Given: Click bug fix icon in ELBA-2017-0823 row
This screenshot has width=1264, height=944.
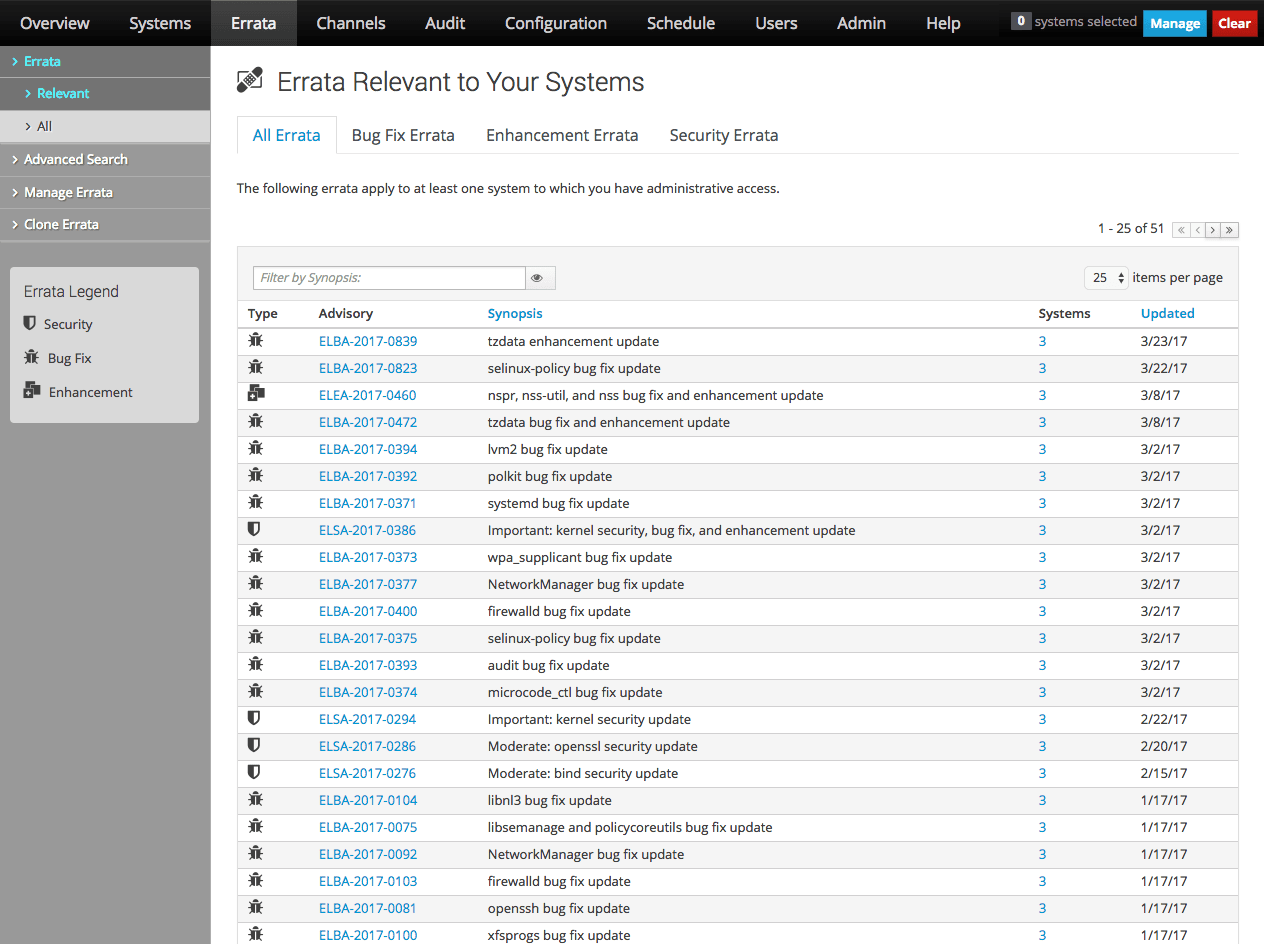Looking at the screenshot, I should pos(256,368).
